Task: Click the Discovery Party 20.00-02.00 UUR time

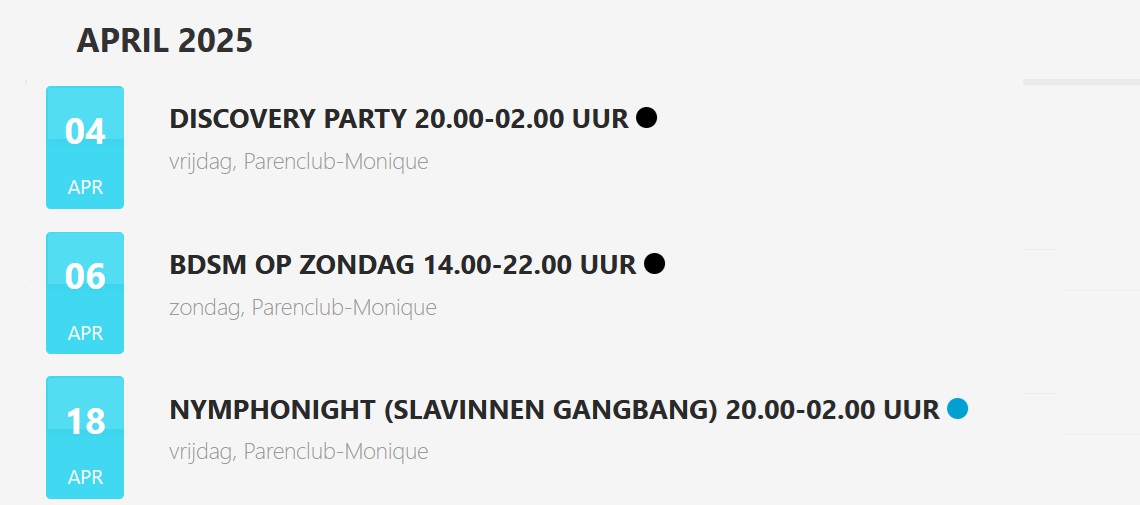Action: coord(521,119)
